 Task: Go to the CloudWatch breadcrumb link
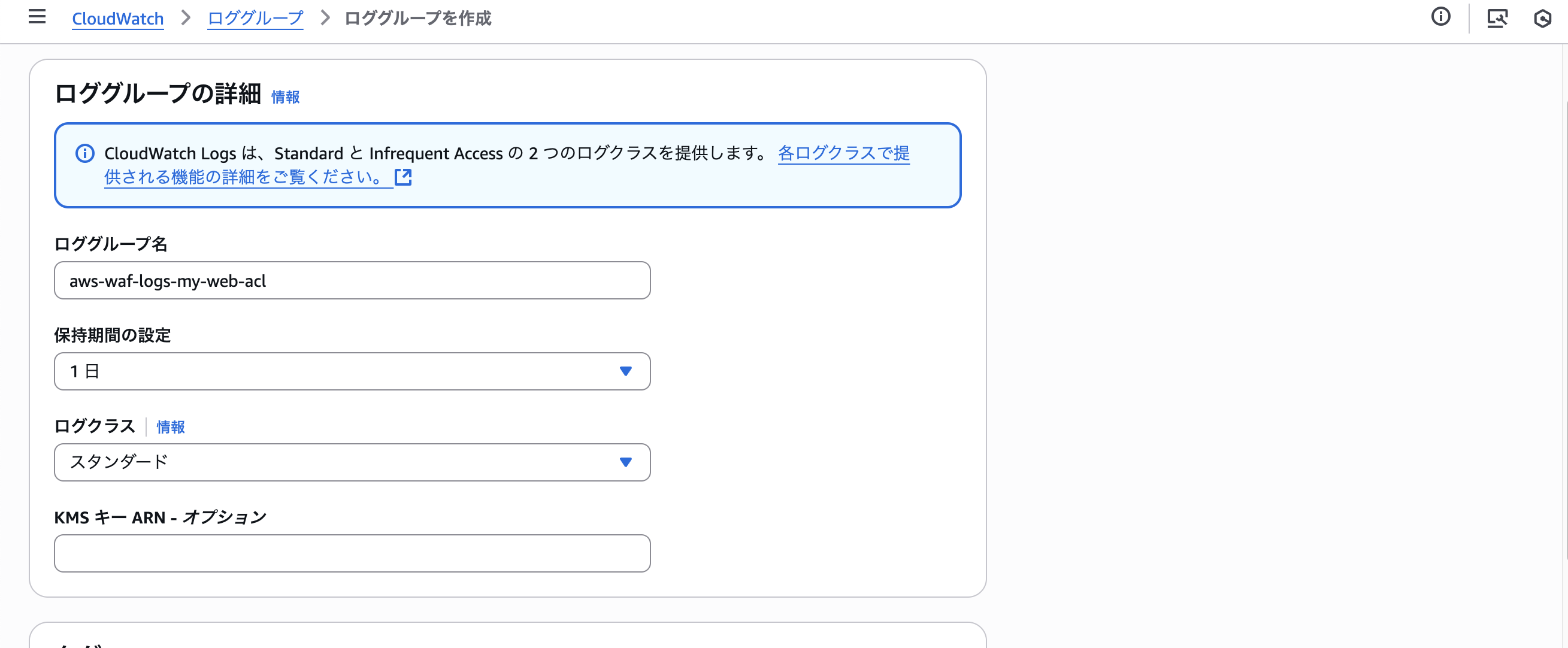(x=117, y=18)
